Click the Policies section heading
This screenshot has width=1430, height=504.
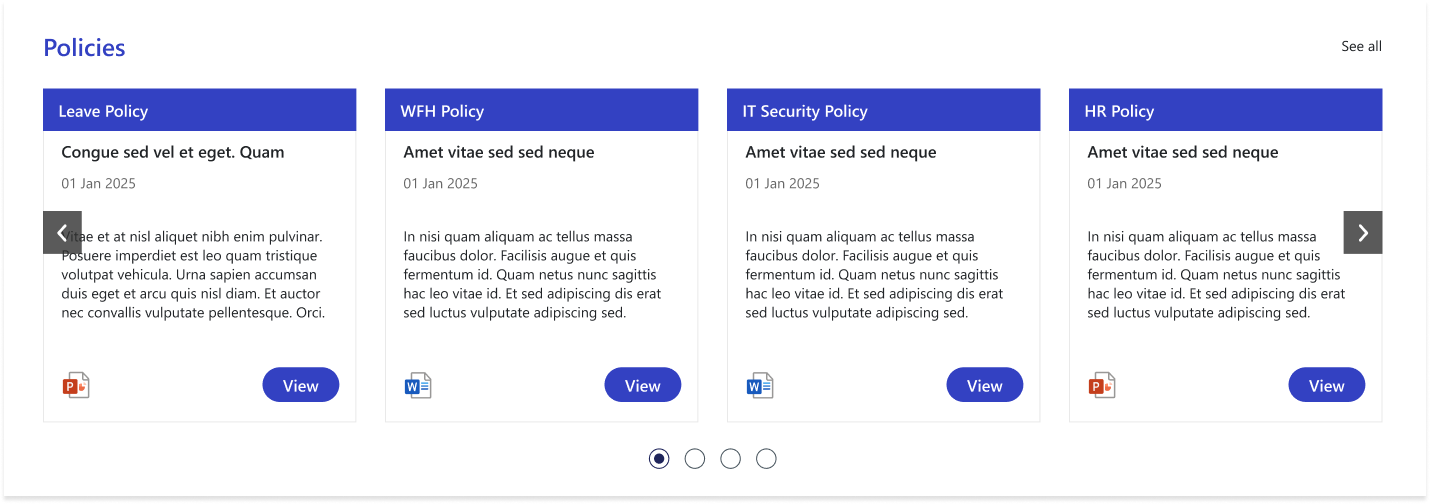84,48
